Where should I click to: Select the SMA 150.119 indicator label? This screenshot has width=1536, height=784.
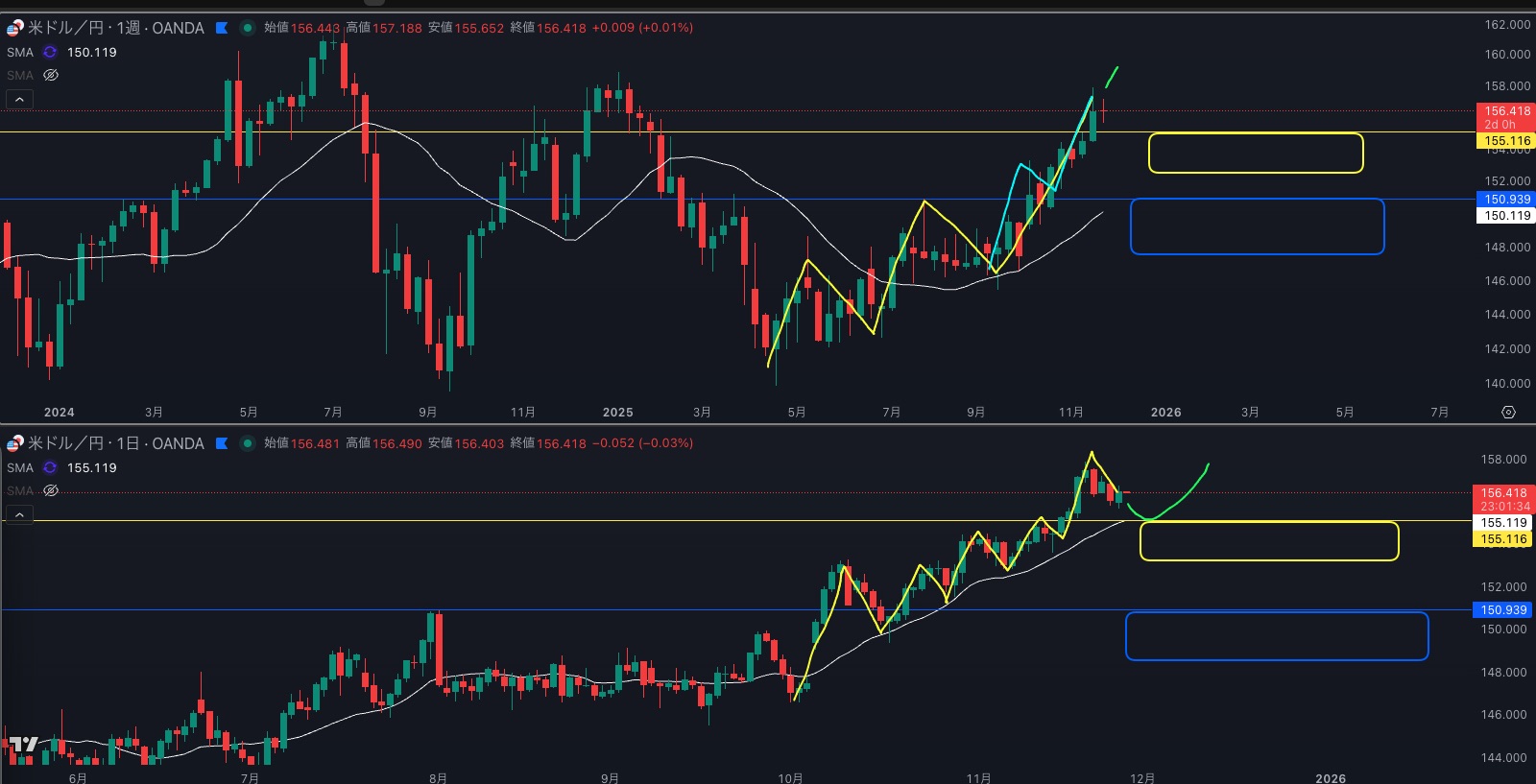[91, 53]
